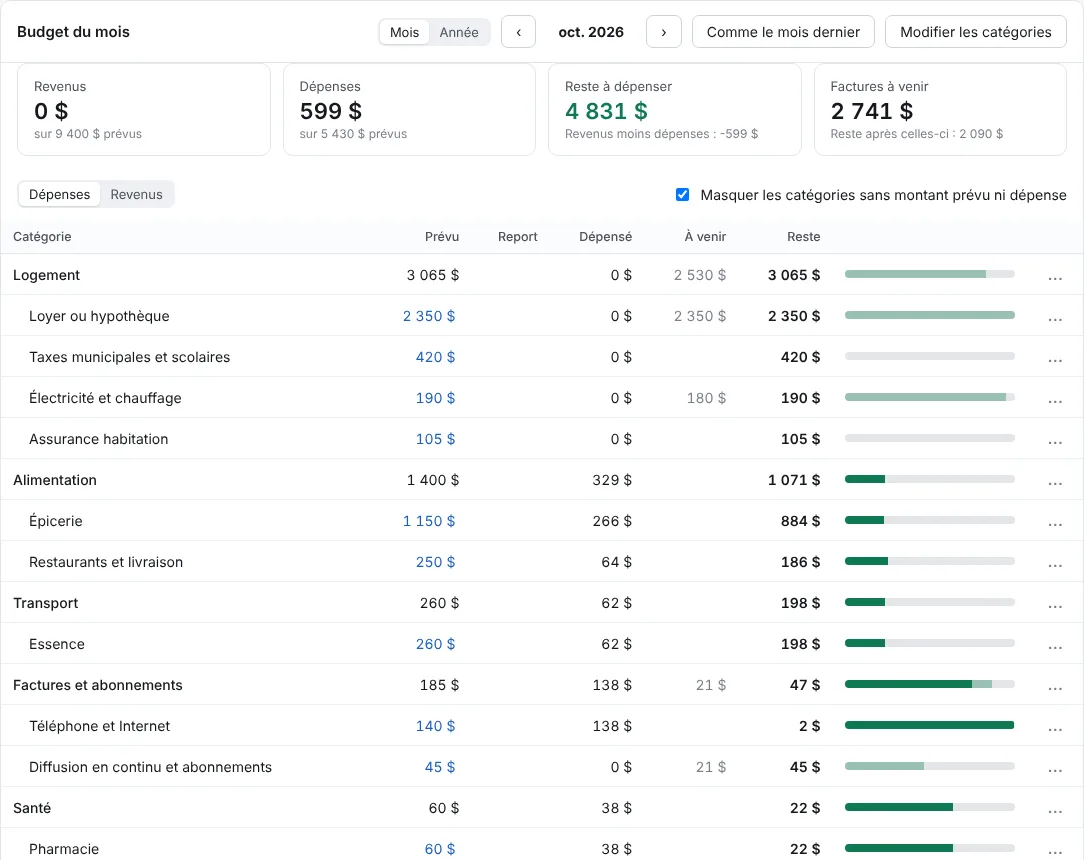Select the Logement category row name
Image resolution: width=1084 pixels, height=860 pixels.
46,275
